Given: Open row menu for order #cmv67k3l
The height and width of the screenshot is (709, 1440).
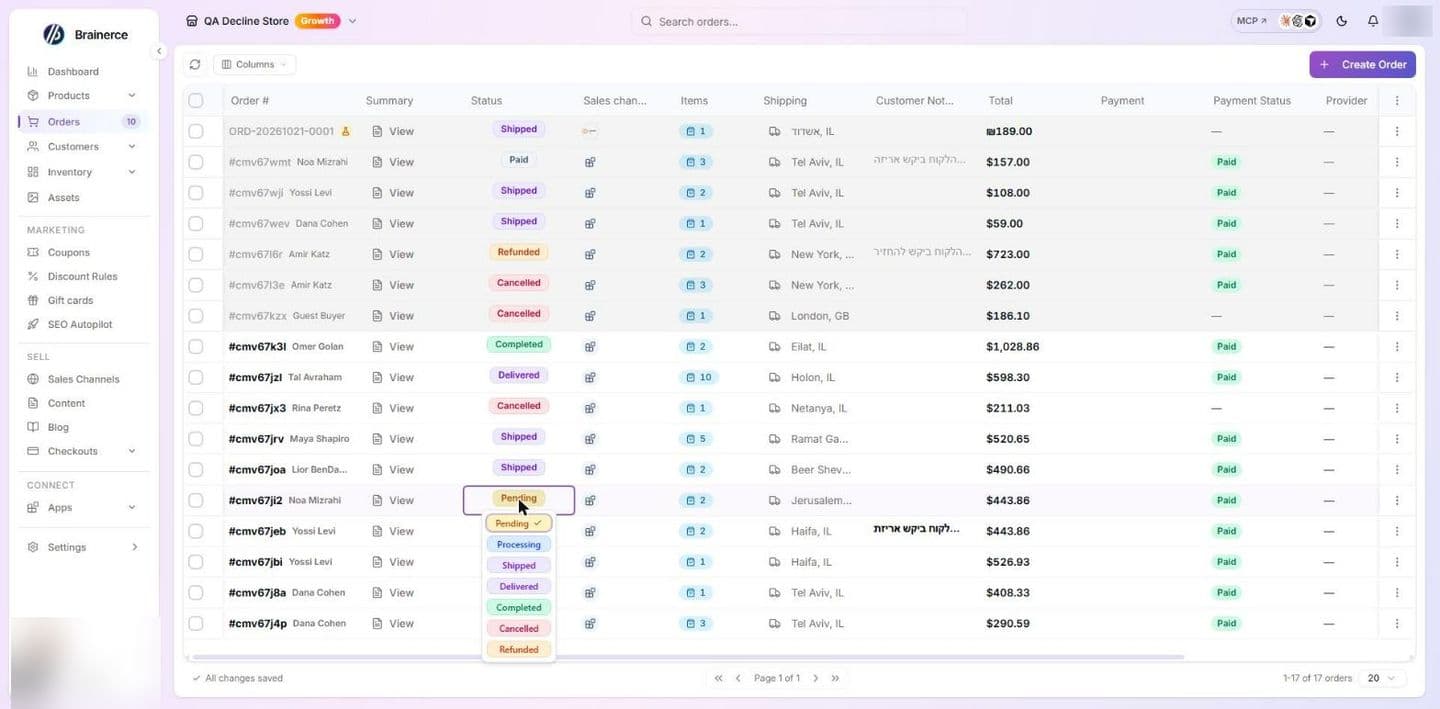Looking at the screenshot, I should point(1397,347).
